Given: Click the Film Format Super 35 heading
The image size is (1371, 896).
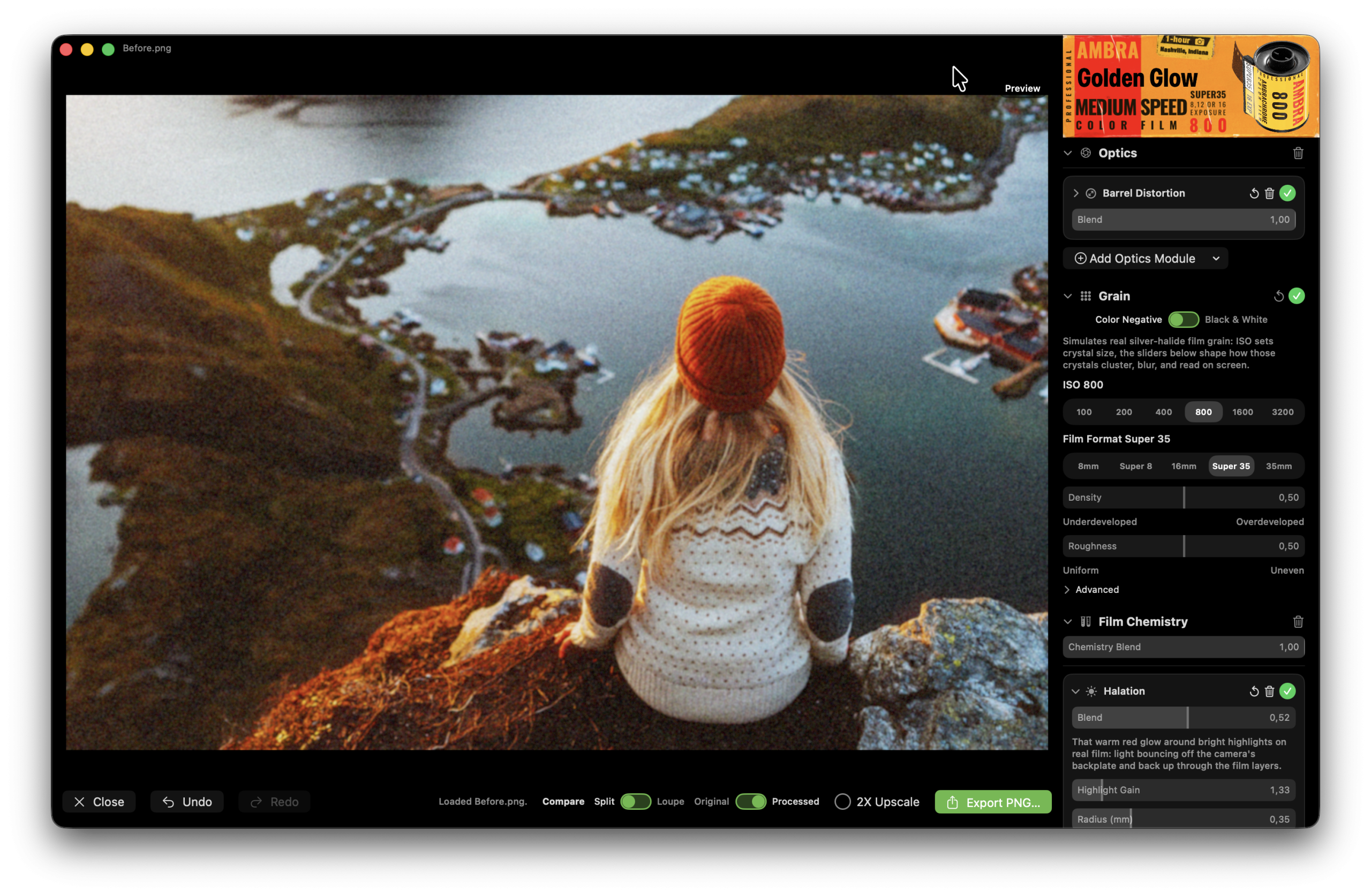Looking at the screenshot, I should tap(1117, 440).
